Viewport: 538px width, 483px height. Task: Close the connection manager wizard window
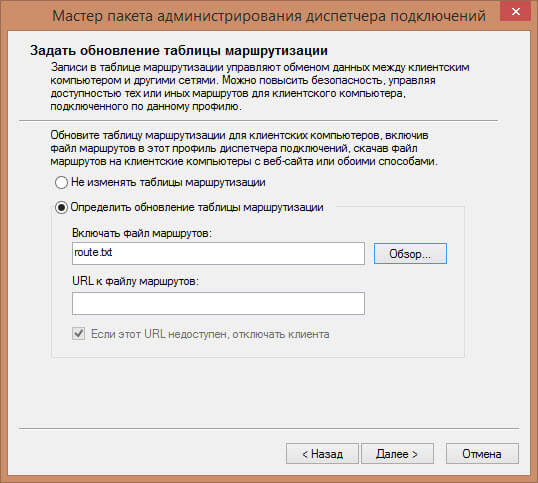pos(515,12)
